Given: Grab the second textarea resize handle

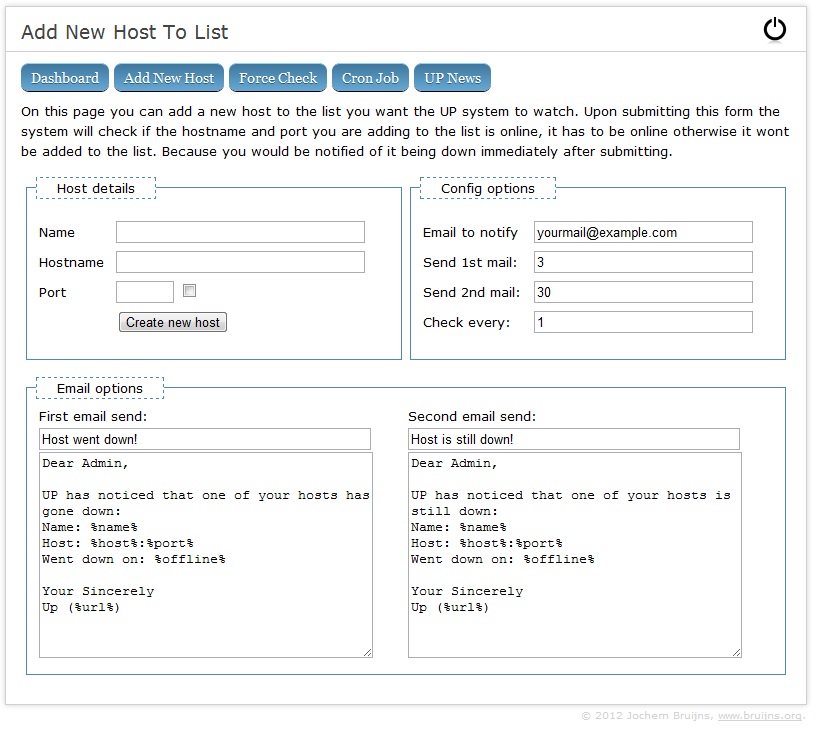Looking at the screenshot, I should (737, 653).
